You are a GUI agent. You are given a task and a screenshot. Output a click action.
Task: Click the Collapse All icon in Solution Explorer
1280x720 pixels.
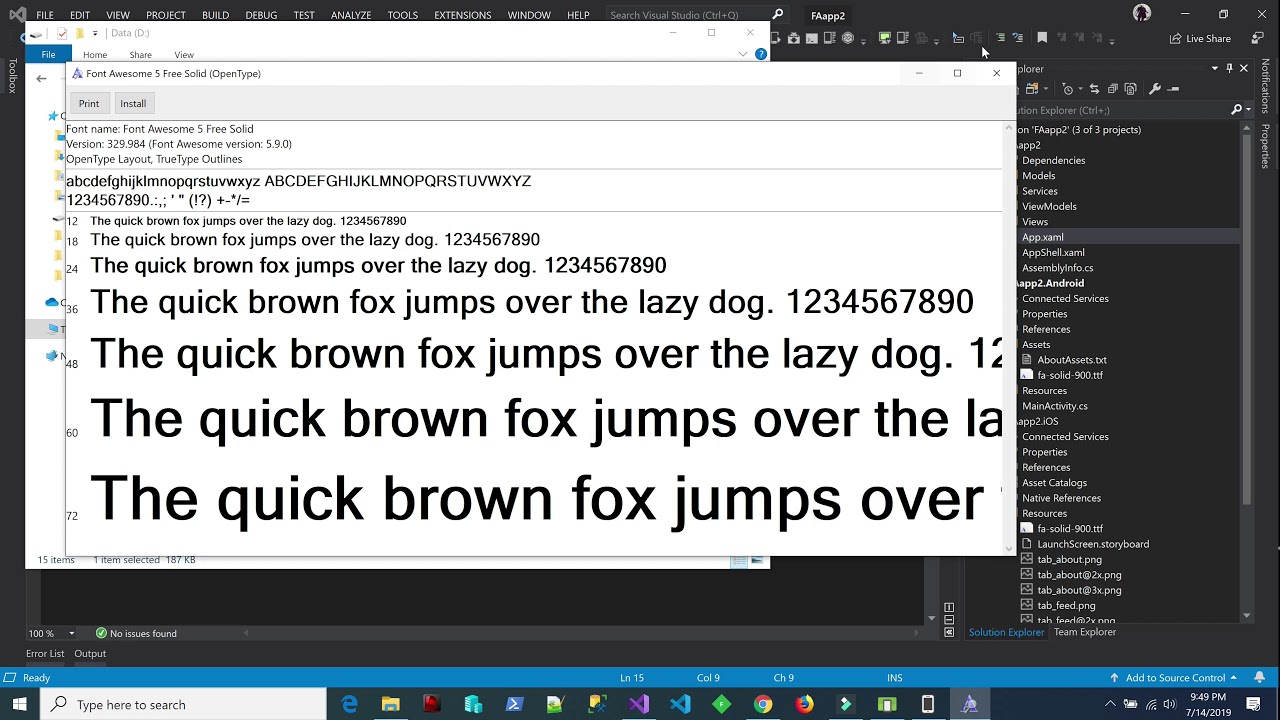(x=1112, y=89)
